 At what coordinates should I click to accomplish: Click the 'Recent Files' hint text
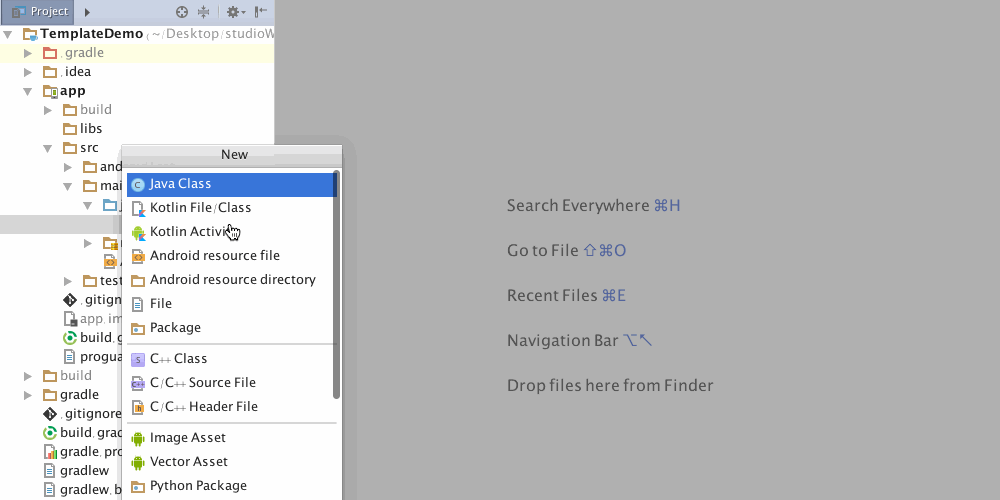(552, 295)
